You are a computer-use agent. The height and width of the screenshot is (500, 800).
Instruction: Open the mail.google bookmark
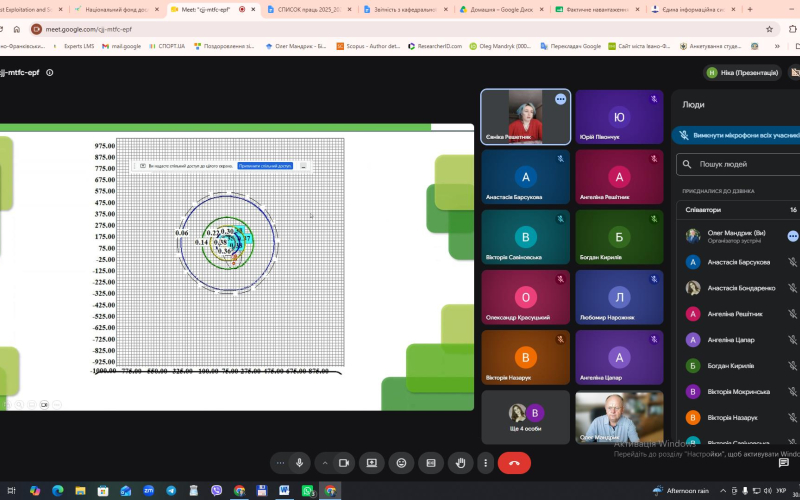click(121, 46)
